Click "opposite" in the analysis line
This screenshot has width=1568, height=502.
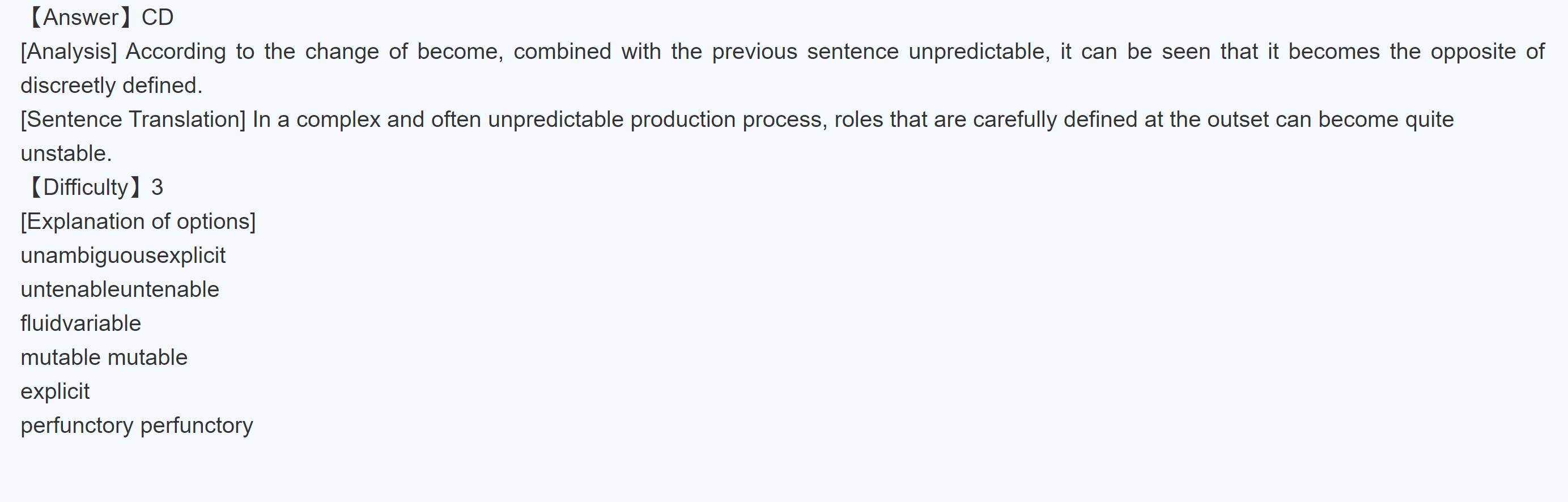point(1472,52)
